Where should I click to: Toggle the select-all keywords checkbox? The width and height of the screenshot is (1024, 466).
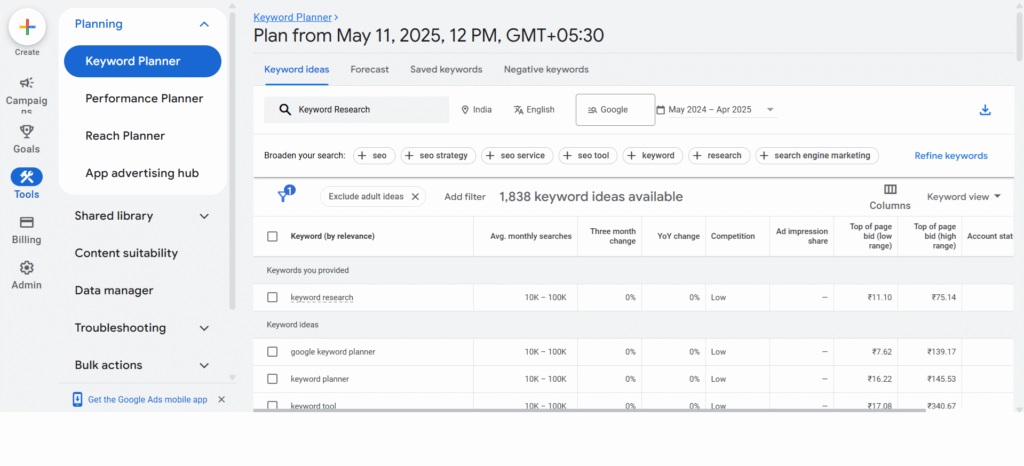point(272,236)
